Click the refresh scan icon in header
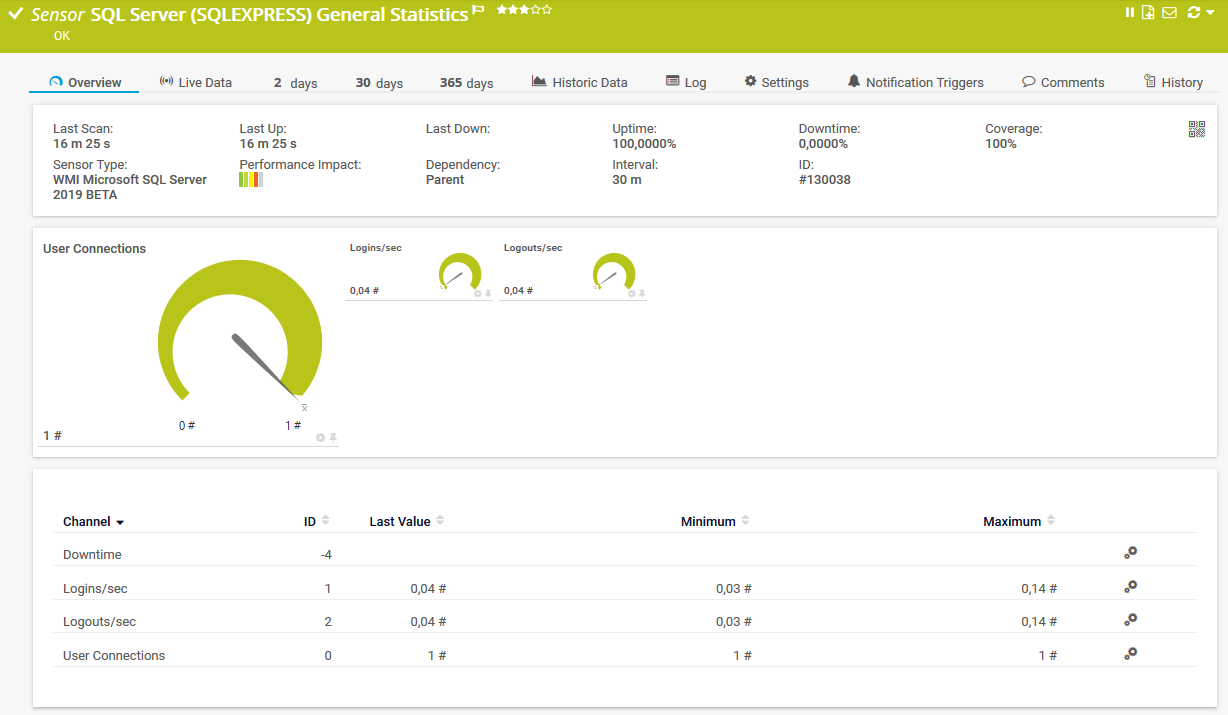The width and height of the screenshot is (1228, 715). (x=1192, y=13)
